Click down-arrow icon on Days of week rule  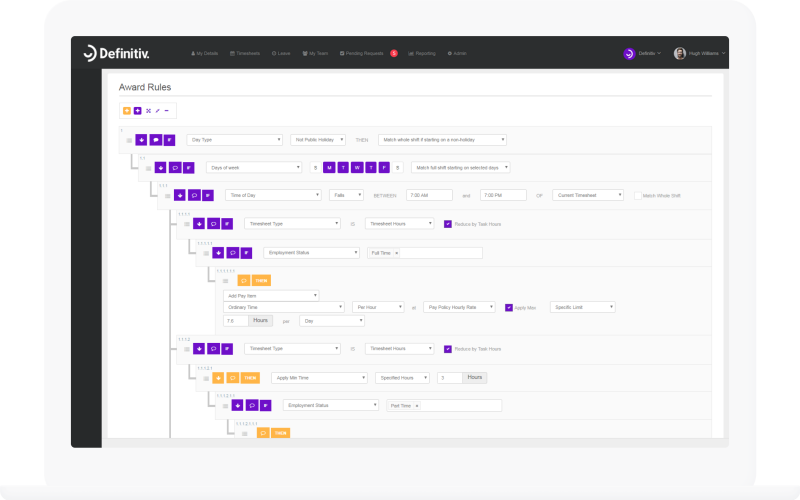tap(160, 168)
